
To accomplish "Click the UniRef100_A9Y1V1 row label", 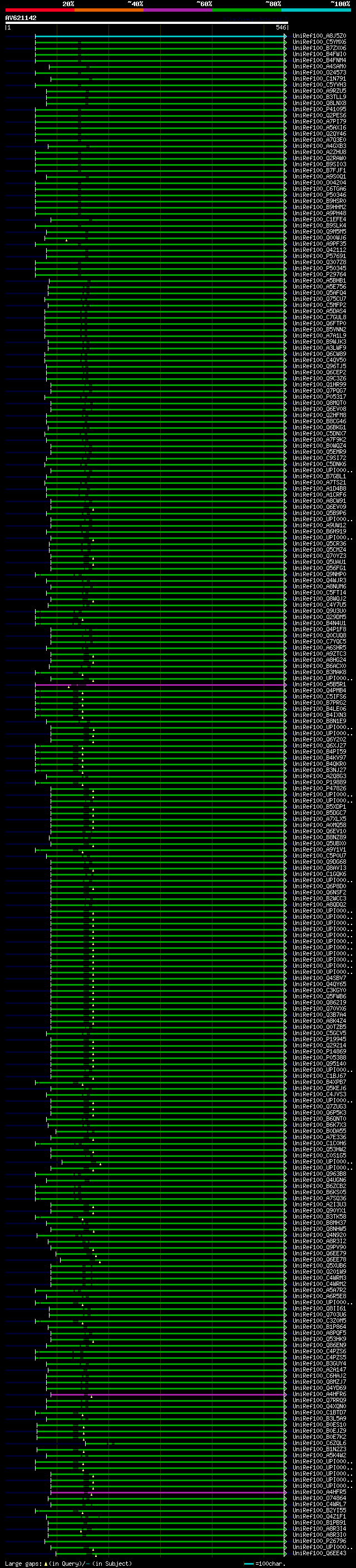I will click(x=319, y=849).
